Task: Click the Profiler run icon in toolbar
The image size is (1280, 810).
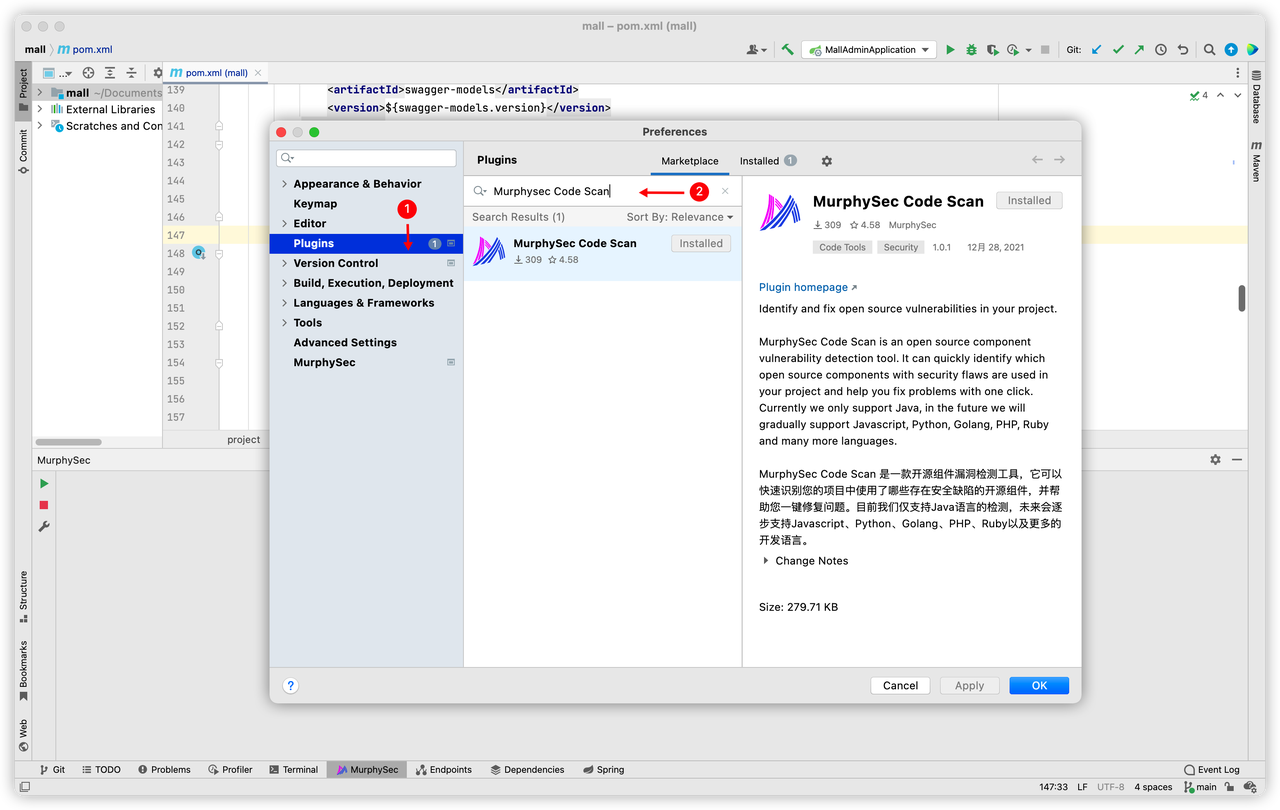Action: (x=1013, y=49)
